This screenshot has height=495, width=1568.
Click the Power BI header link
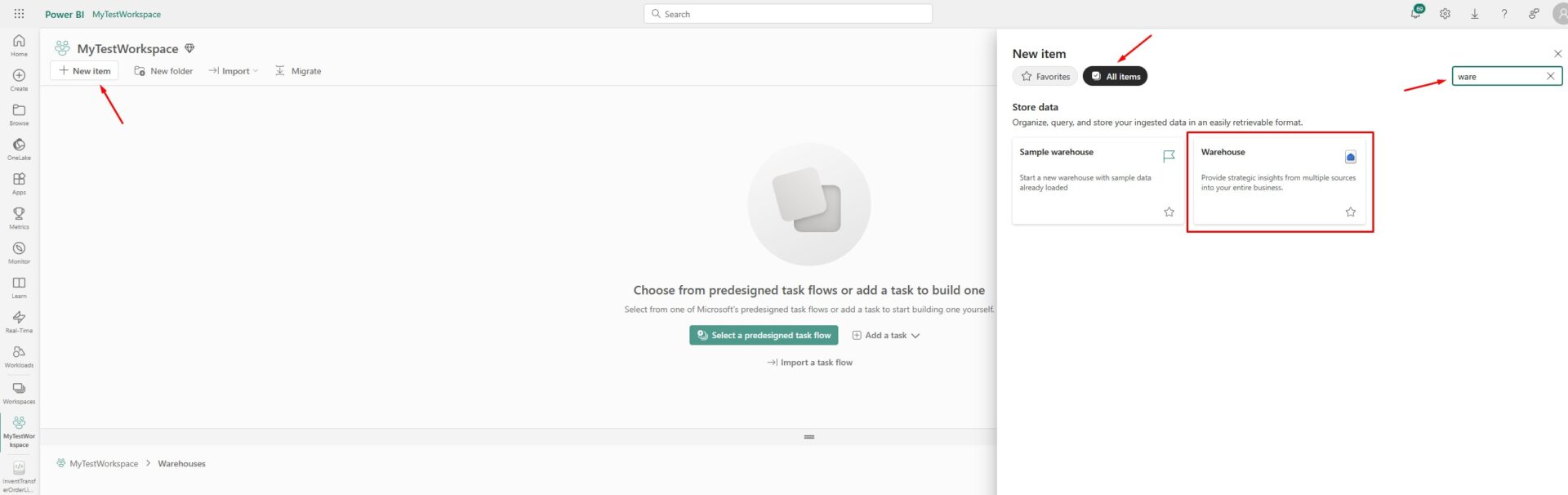(x=65, y=14)
